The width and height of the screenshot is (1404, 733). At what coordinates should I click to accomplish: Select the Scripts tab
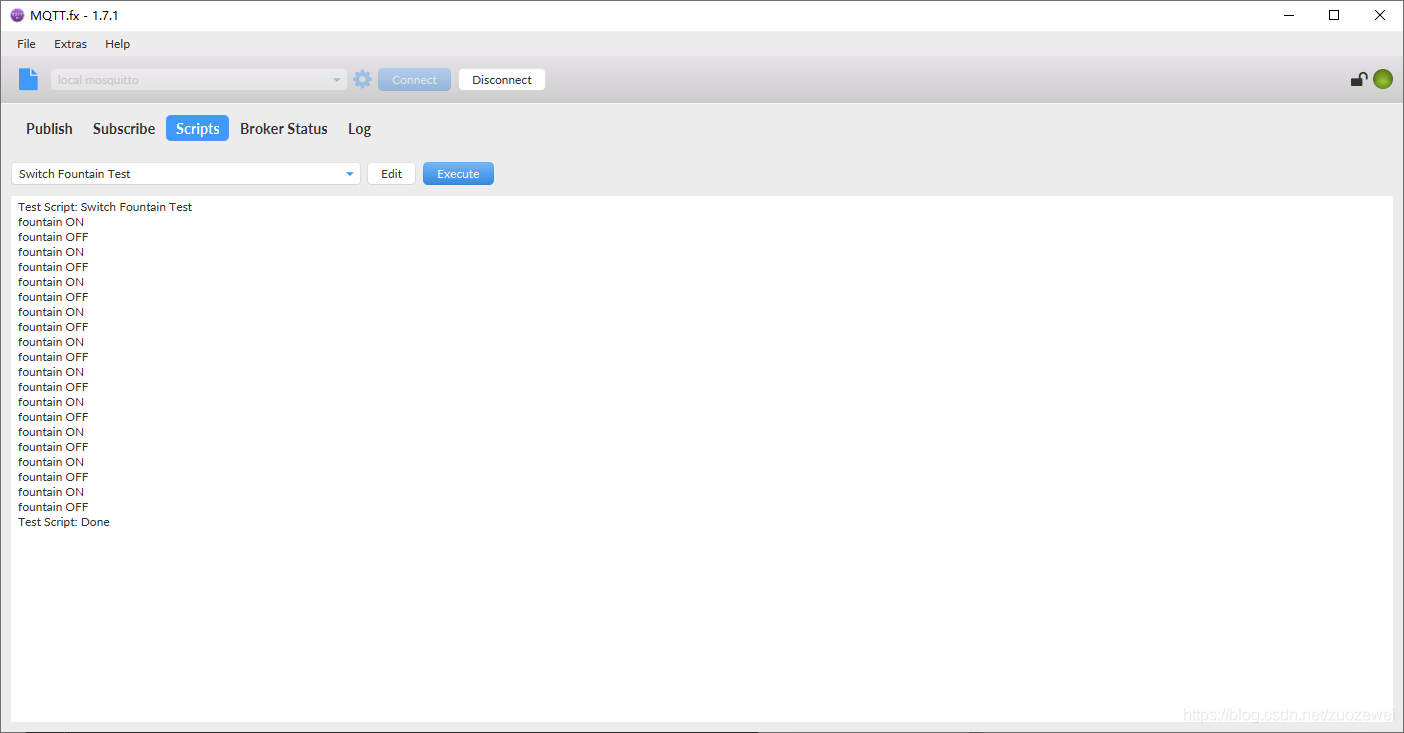pos(197,129)
